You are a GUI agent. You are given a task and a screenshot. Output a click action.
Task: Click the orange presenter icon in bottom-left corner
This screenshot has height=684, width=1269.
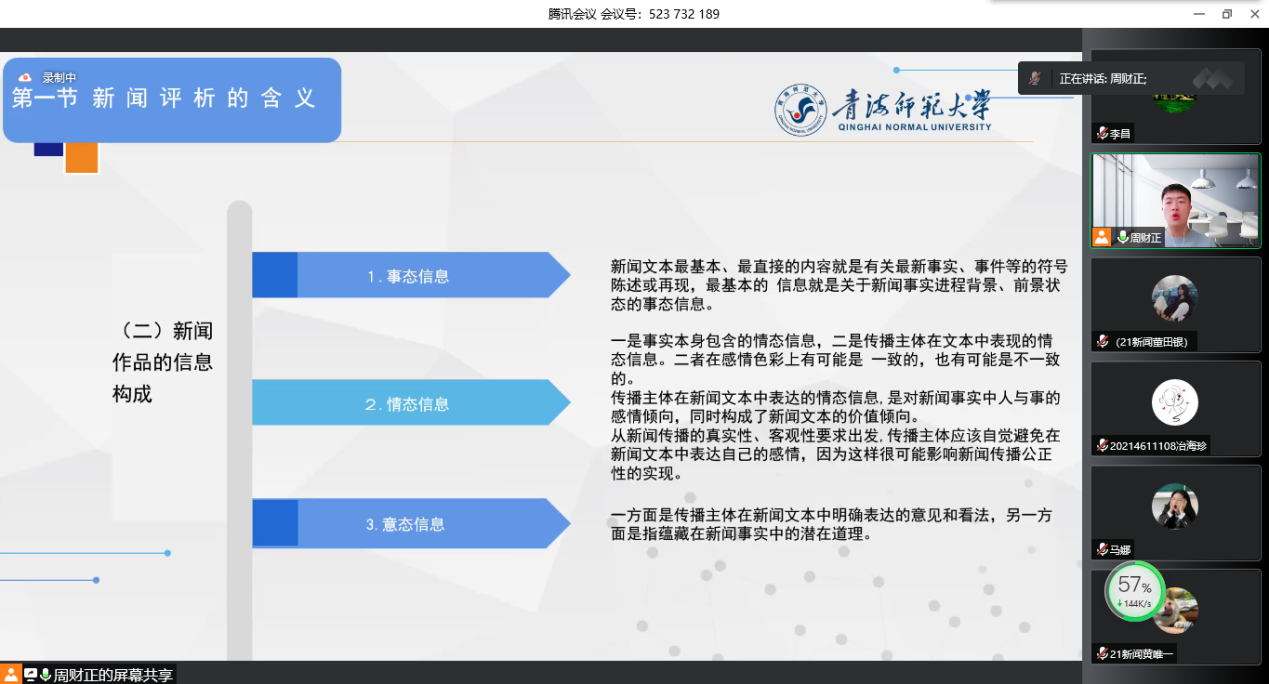pyautogui.click(x=11, y=675)
